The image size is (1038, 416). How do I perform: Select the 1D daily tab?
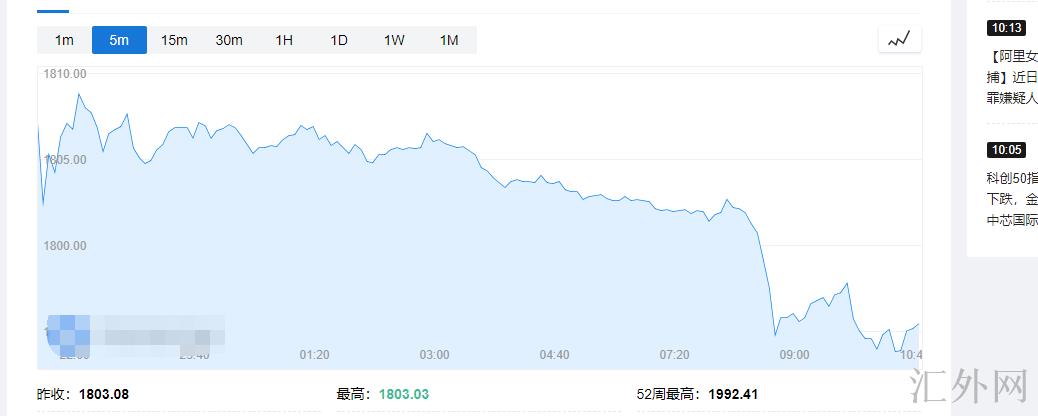[x=339, y=40]
